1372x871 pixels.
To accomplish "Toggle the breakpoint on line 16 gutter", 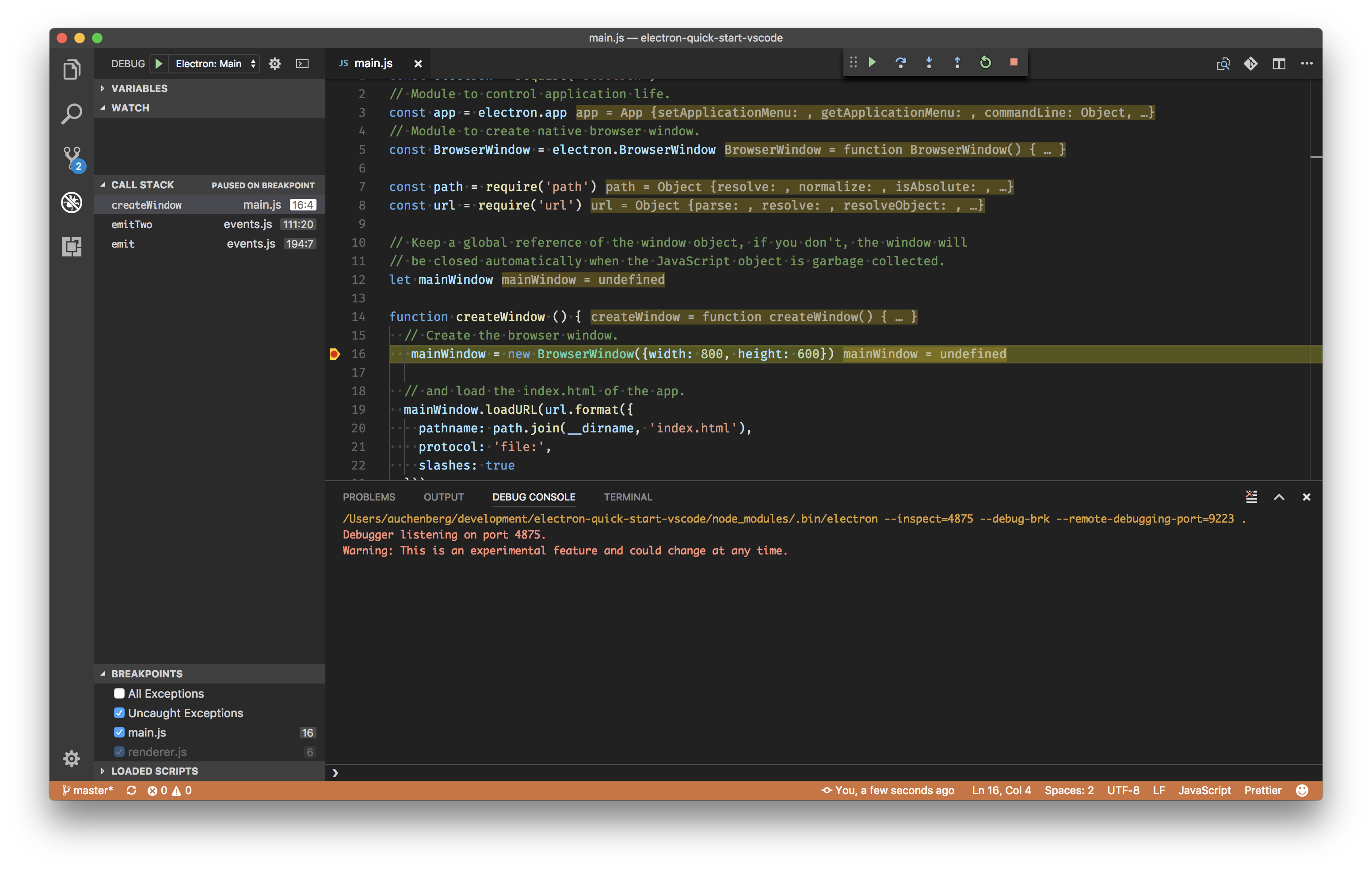I will coord(335,354).
